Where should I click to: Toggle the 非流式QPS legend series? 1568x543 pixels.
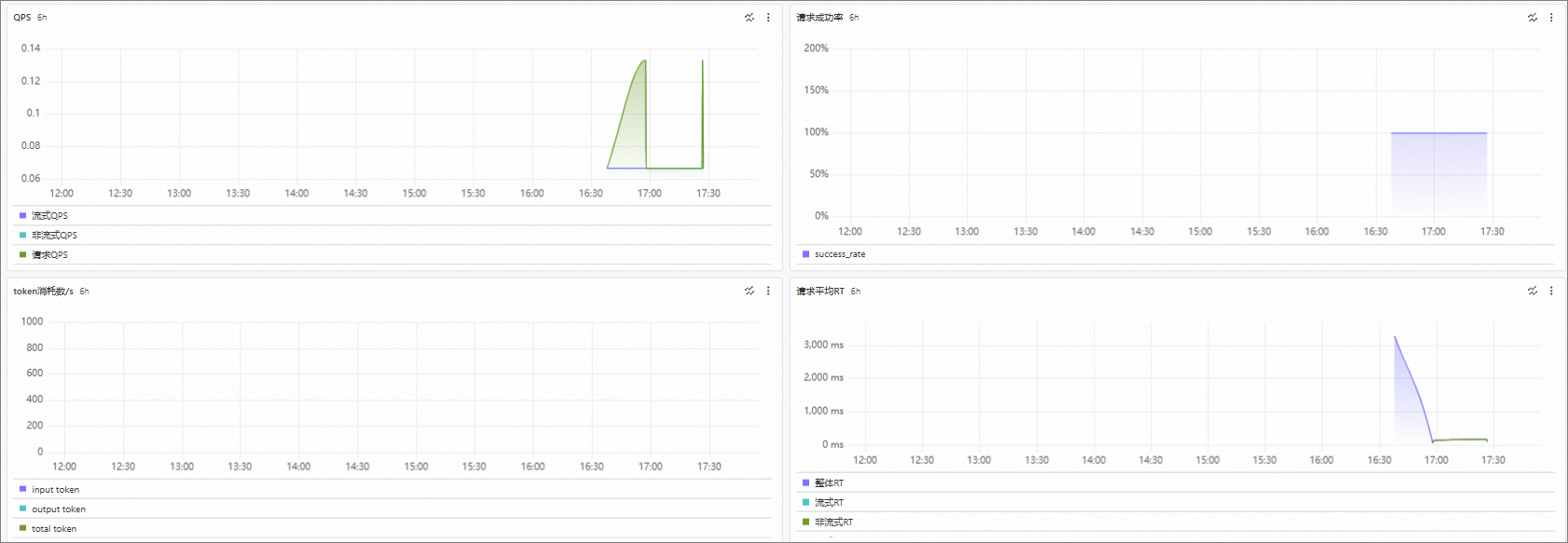48,235
